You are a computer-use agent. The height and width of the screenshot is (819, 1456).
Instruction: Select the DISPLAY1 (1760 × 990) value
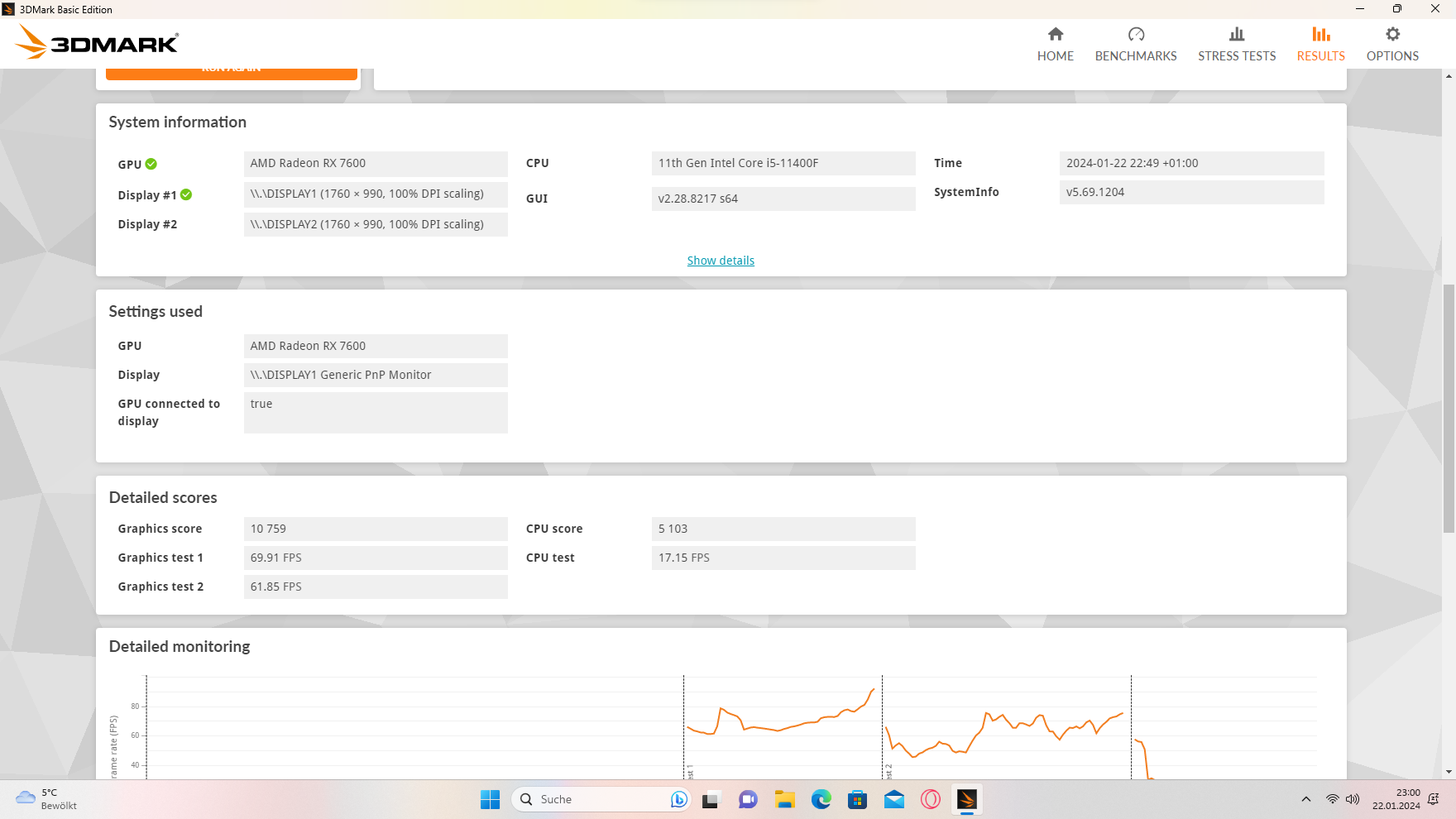click(x=376, y=194)
